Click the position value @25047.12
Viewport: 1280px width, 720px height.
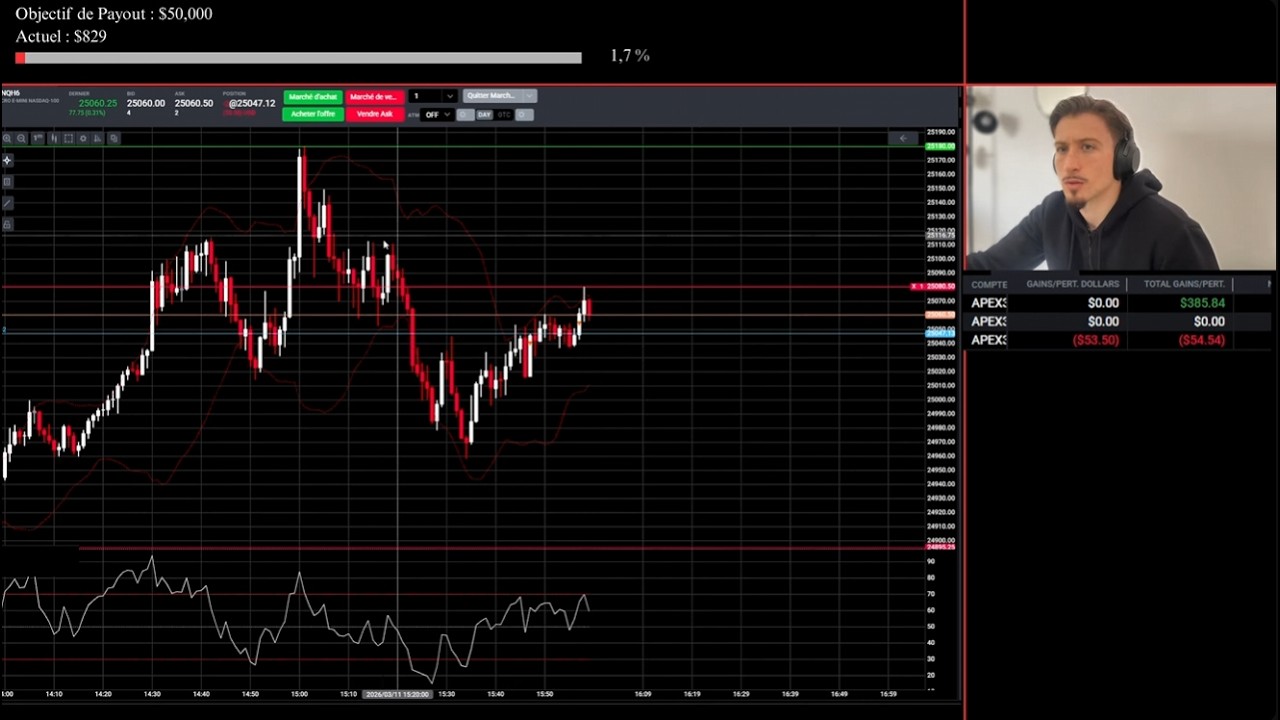[x=252, y=103]
